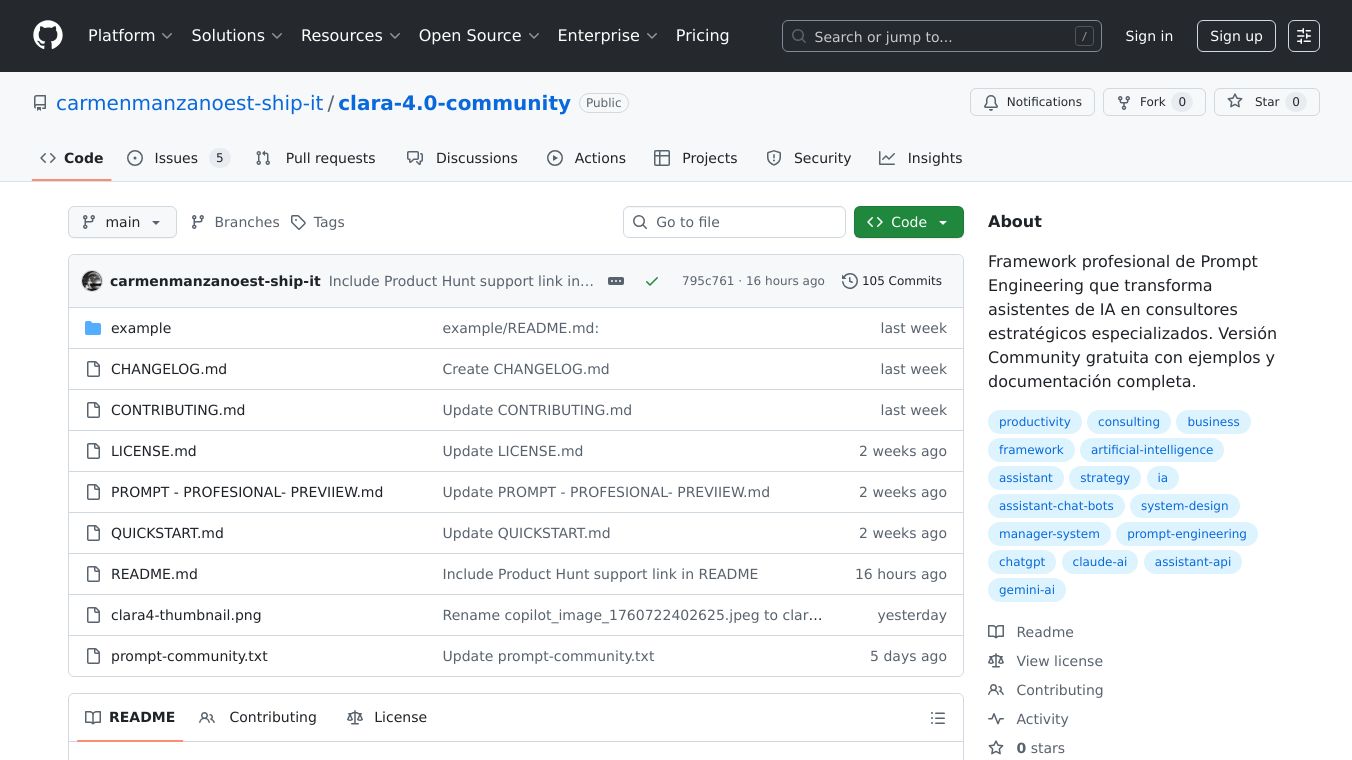
Task: Focus the Go to file field
Action: (734, 222)
